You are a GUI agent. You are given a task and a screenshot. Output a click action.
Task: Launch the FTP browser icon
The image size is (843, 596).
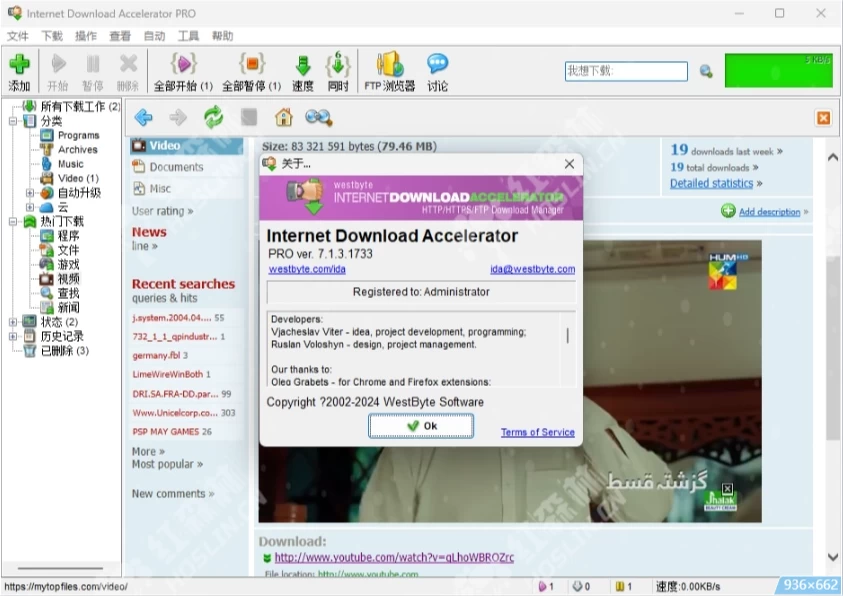tap(390, 64)
